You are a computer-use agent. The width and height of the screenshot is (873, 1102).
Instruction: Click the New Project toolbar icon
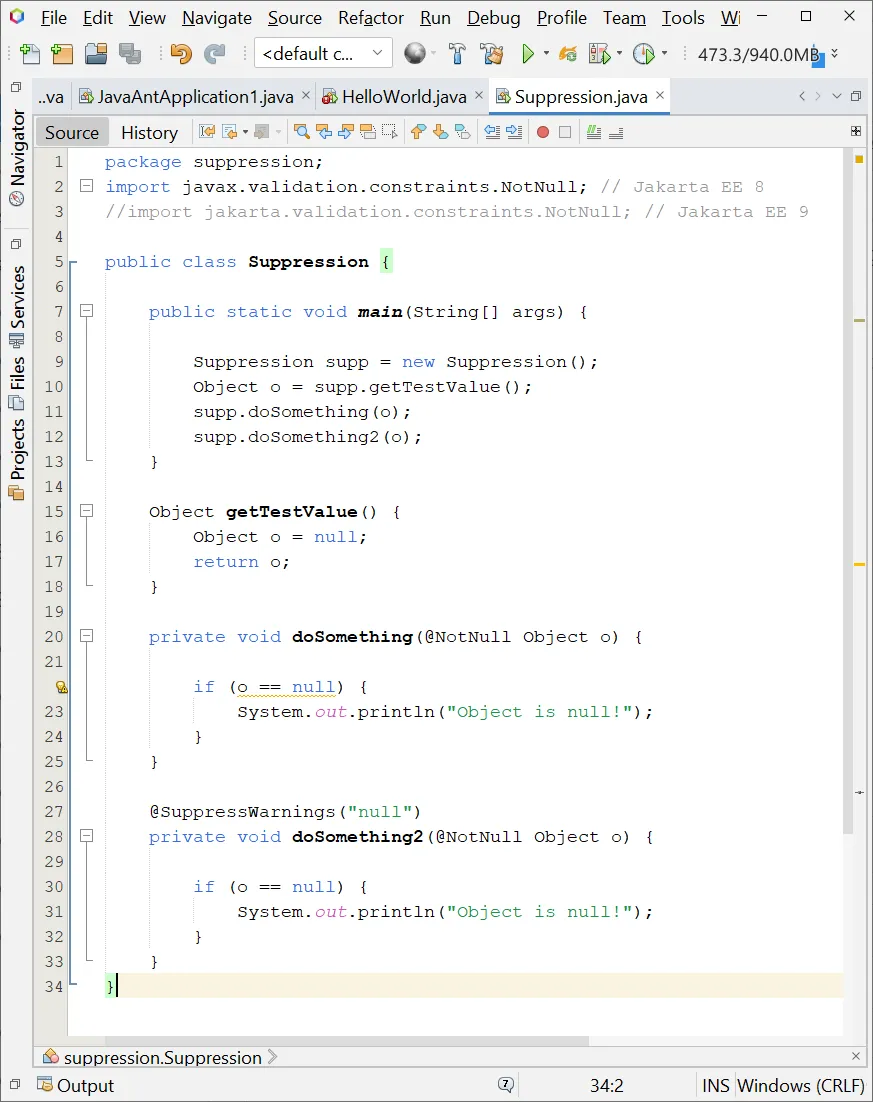click(62, 53)
